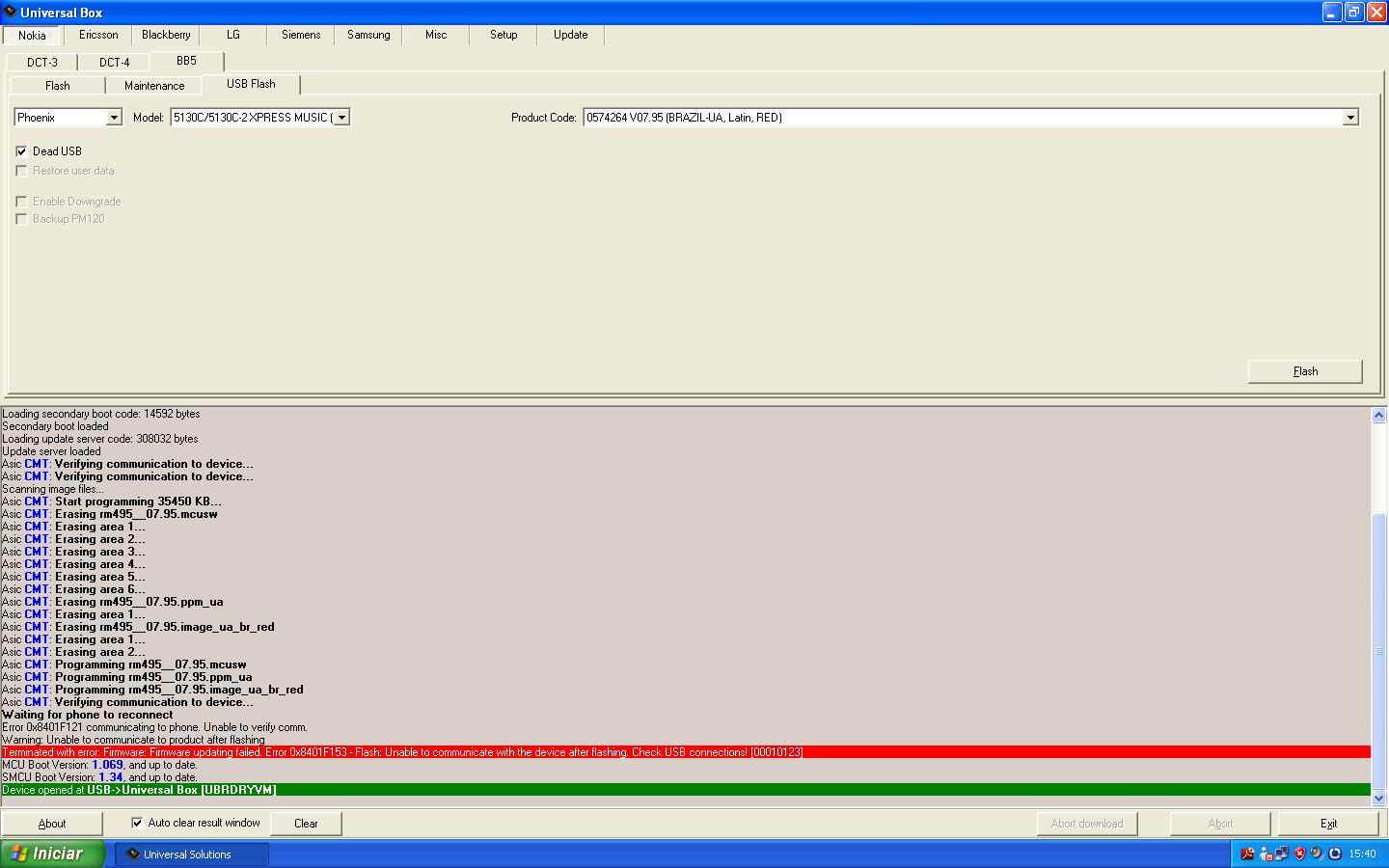
Task: Open the Windows Messenger tray icon
Action: pyautogui.click(x=1266, y=854)
